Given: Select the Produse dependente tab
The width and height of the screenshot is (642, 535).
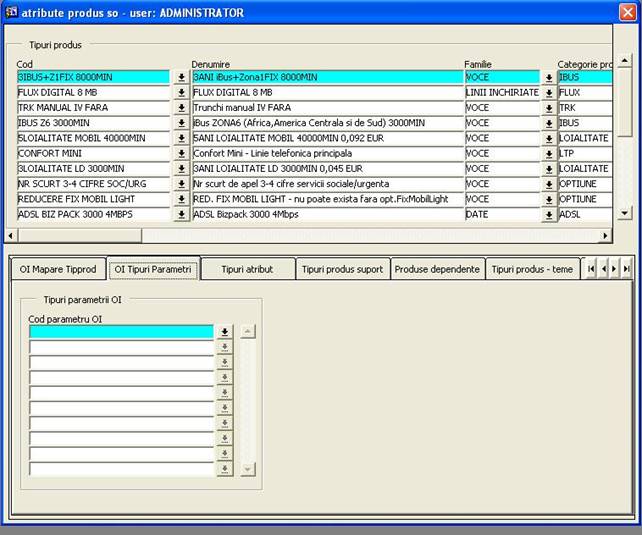Looking at the screenshot, I should click(x=437, y=269).
